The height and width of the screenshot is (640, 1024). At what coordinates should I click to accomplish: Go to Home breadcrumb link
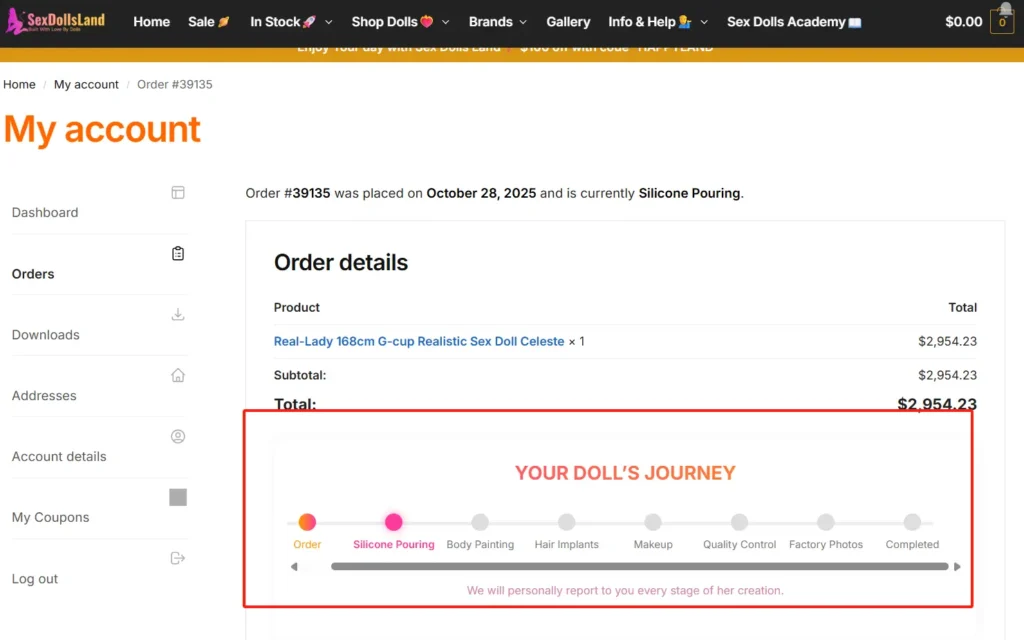[x=19, y=85]
